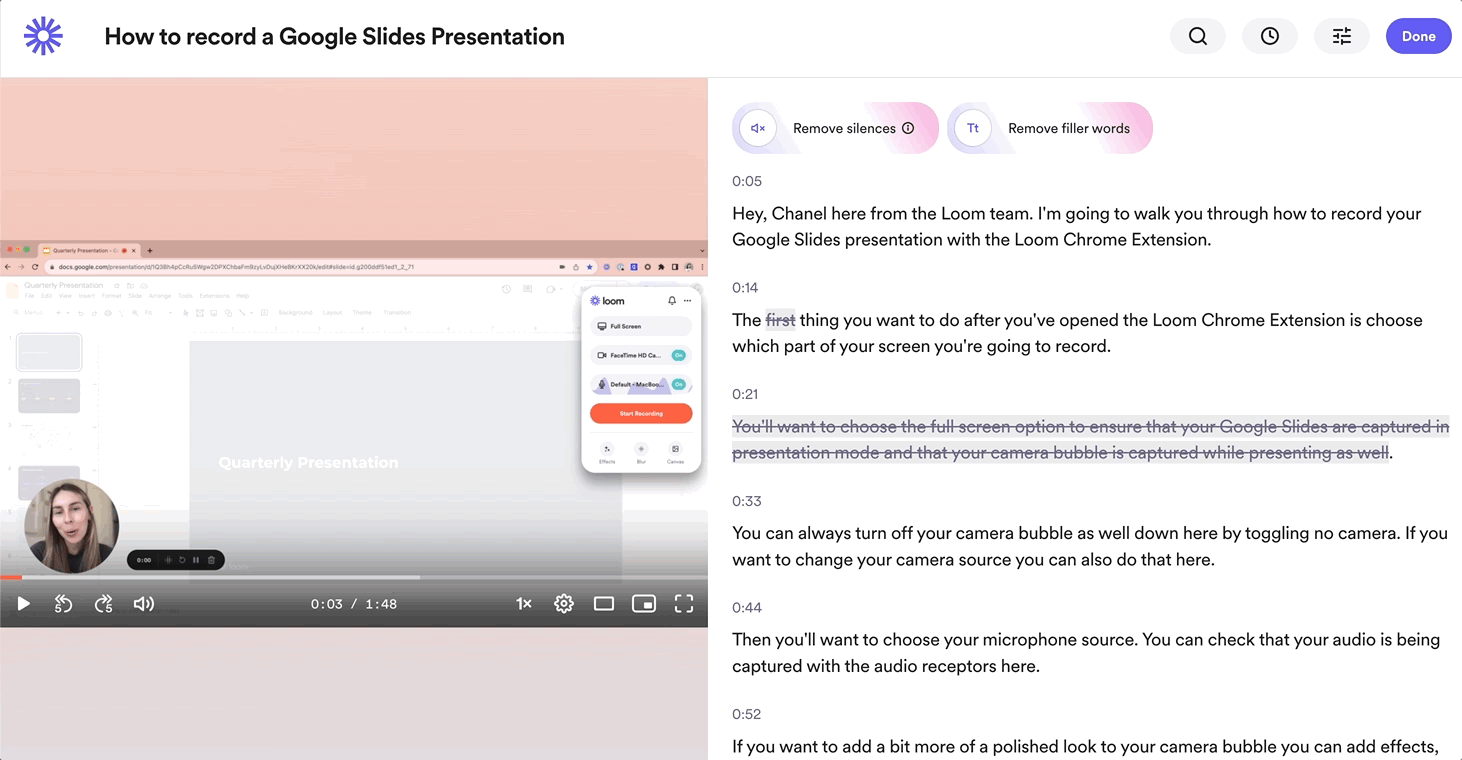Viewport: 1462px width, 760px height.
Task: Toggle theater mode view
Action: pyautogui.click(x=604, y=604)
